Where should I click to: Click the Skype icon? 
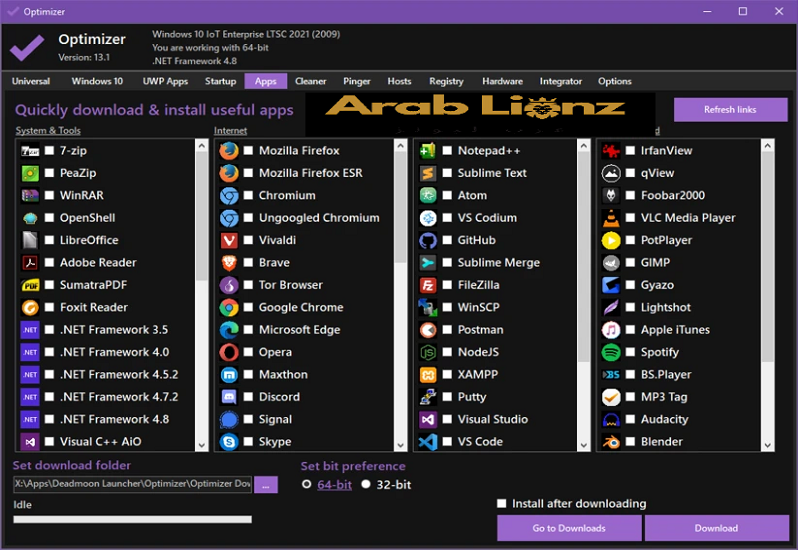coord(229,442)
